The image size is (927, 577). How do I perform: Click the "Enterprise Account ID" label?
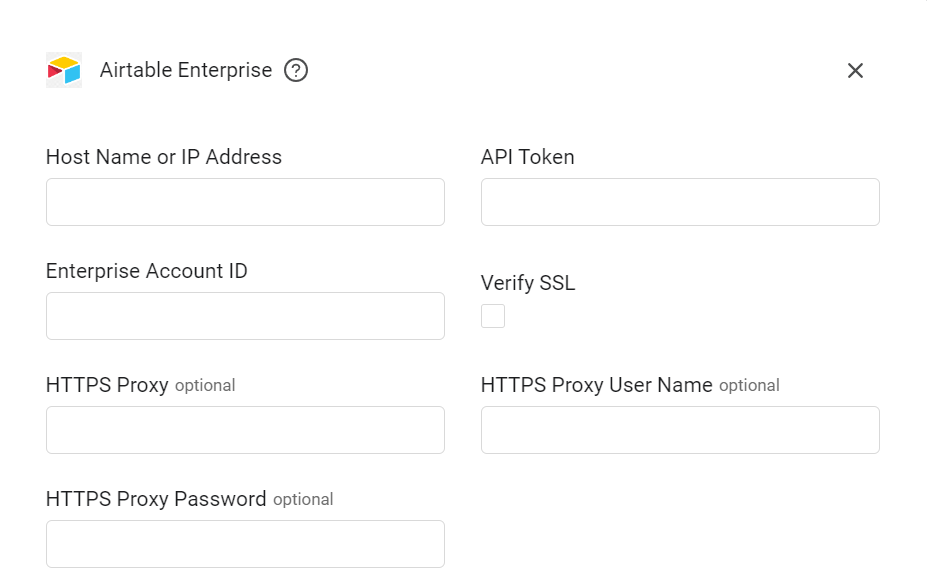(x=147, y=271)
